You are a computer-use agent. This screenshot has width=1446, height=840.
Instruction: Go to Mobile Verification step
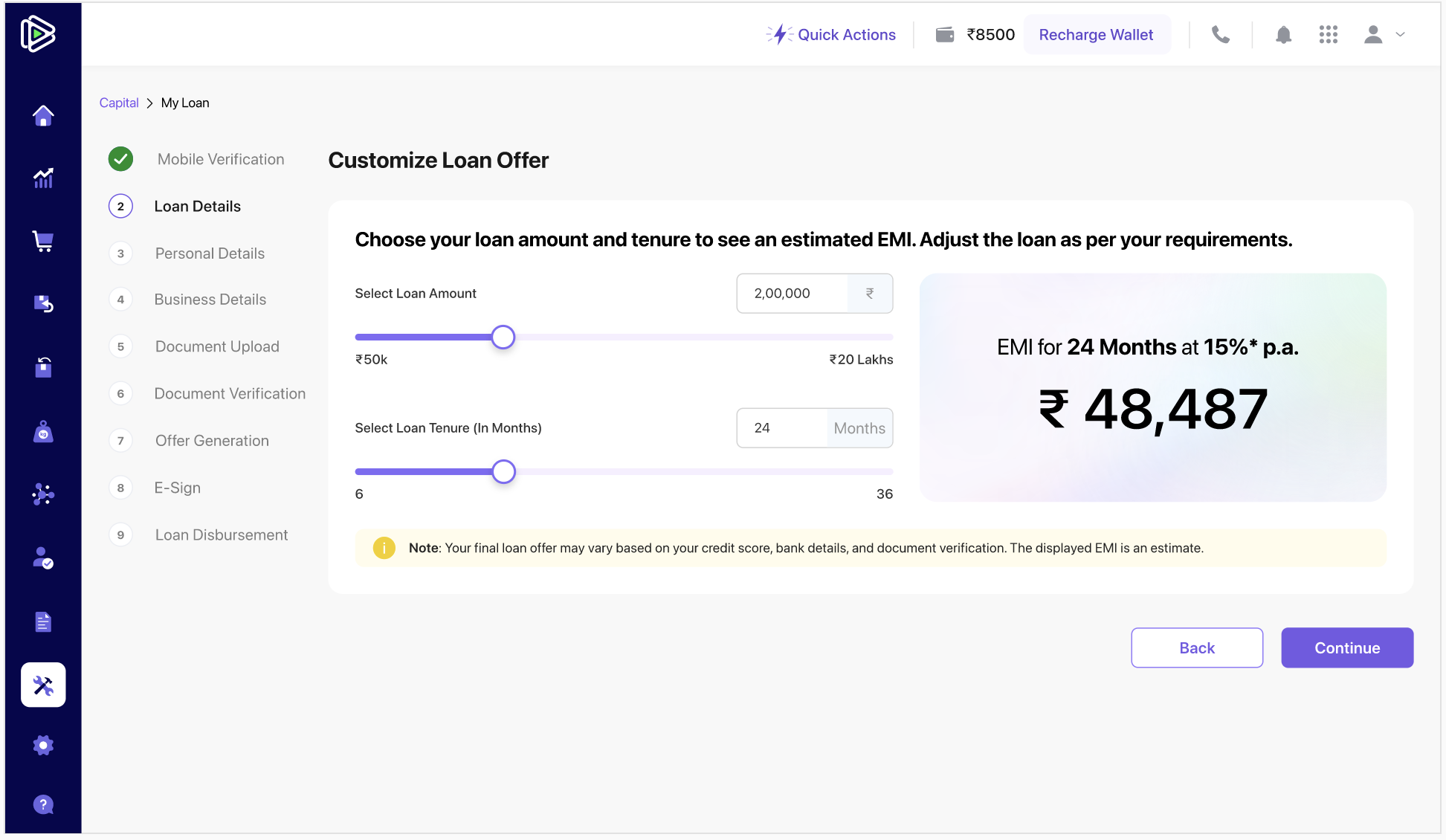click(x=220, y=159)
